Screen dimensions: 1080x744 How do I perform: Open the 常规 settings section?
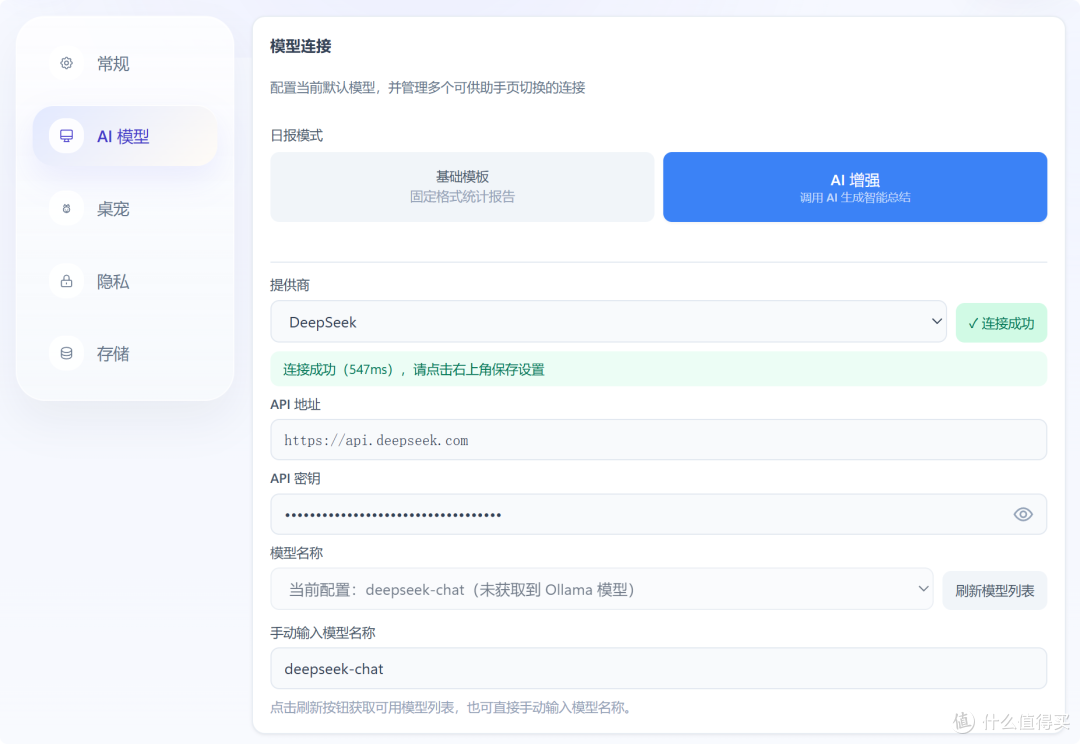pyautogui.click(x=125, y=63)
